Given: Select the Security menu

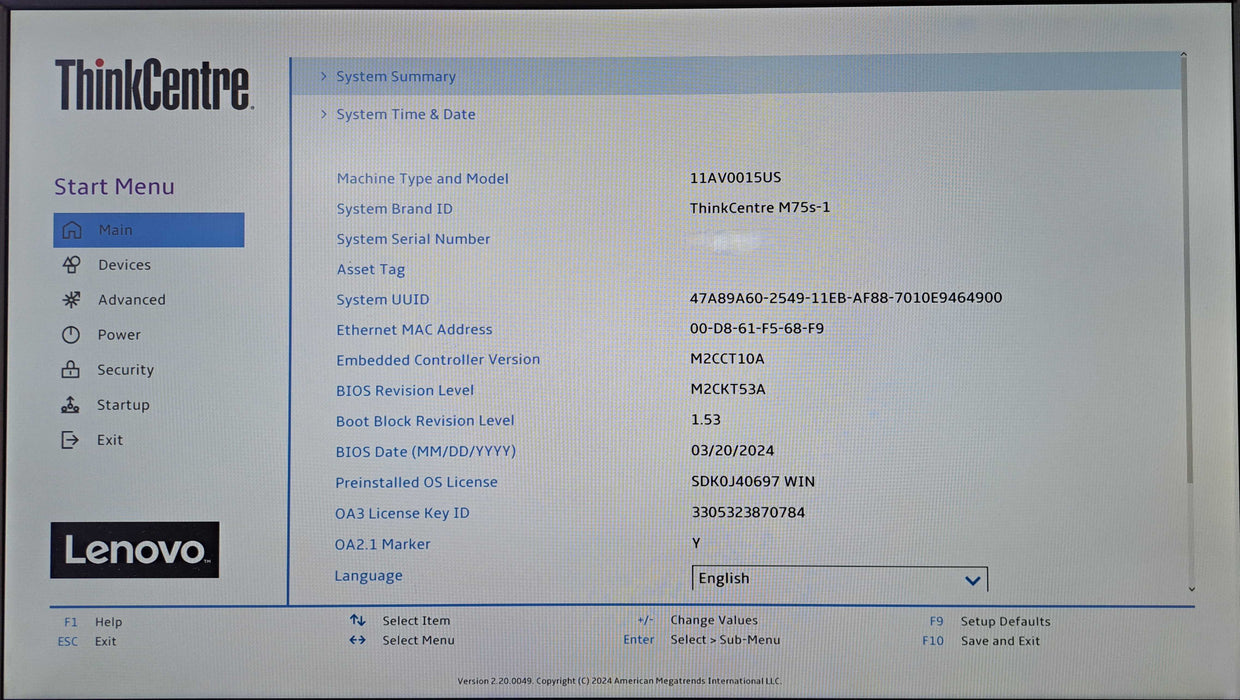Looking at the screenshot, I should point(125,370).
